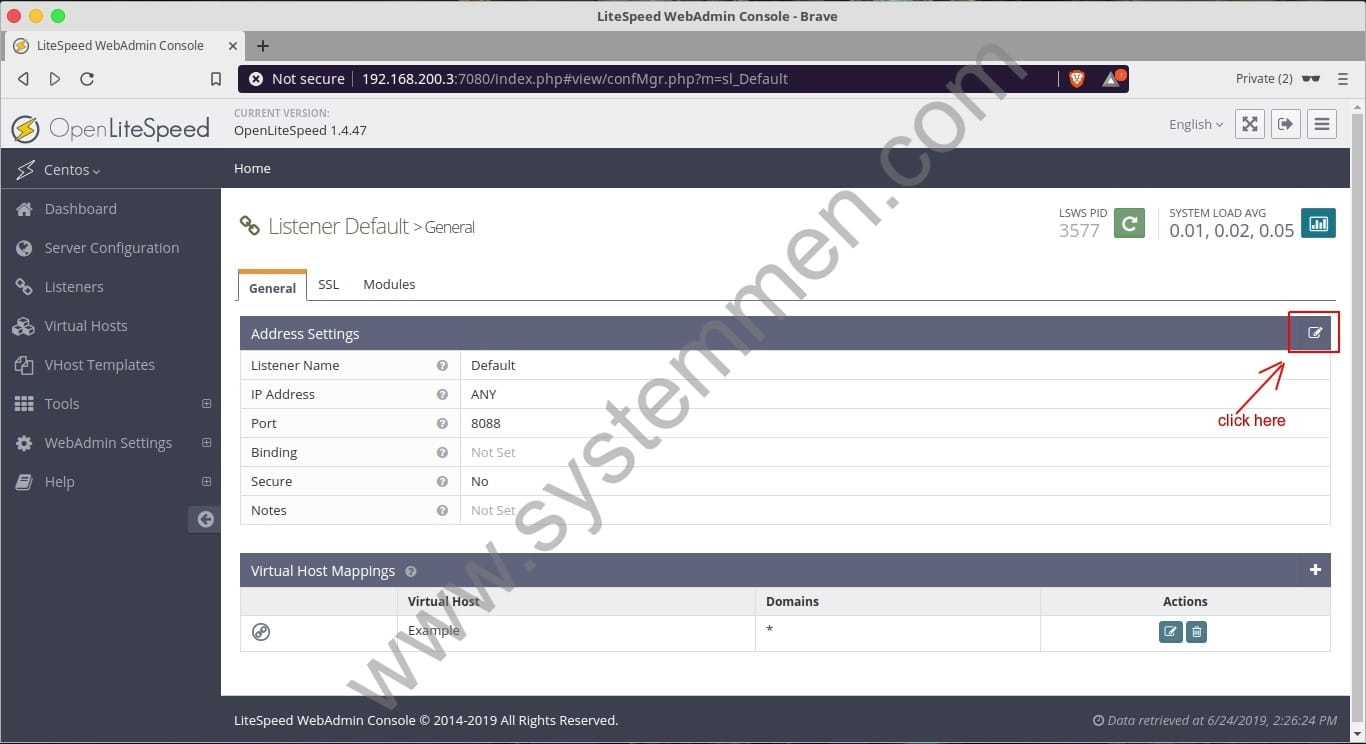Click the OpenLiteSpeed 1.4.47 version text
This screenshot has width=1366, height=744.
click(x=300, y=130)
